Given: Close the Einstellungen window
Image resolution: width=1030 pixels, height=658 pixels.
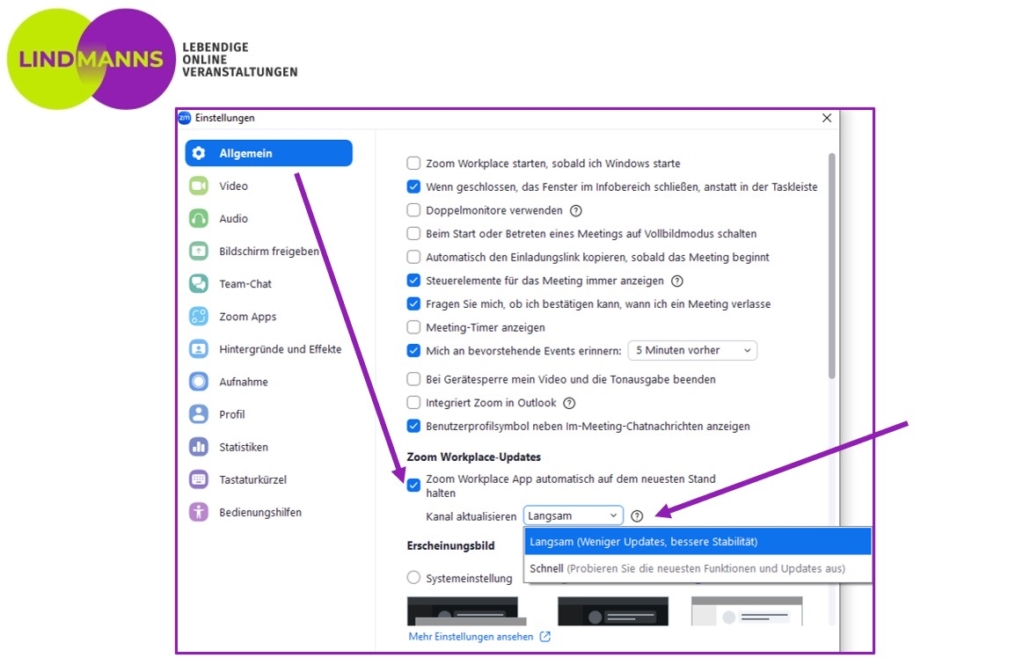Looking at the screenshot, I should (x=826, y=118).
